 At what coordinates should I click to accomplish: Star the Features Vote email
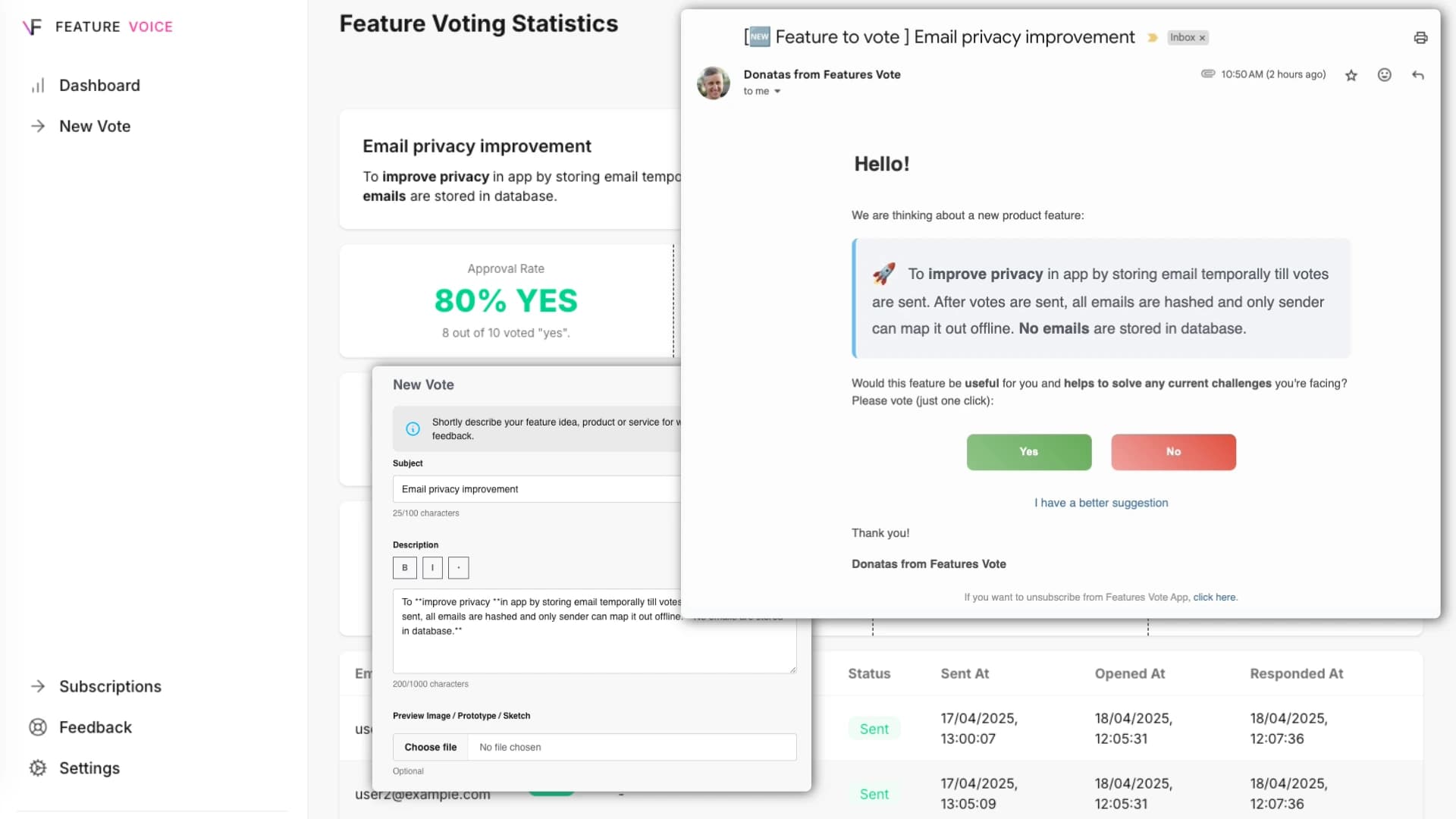click(x=1351, y=74)
